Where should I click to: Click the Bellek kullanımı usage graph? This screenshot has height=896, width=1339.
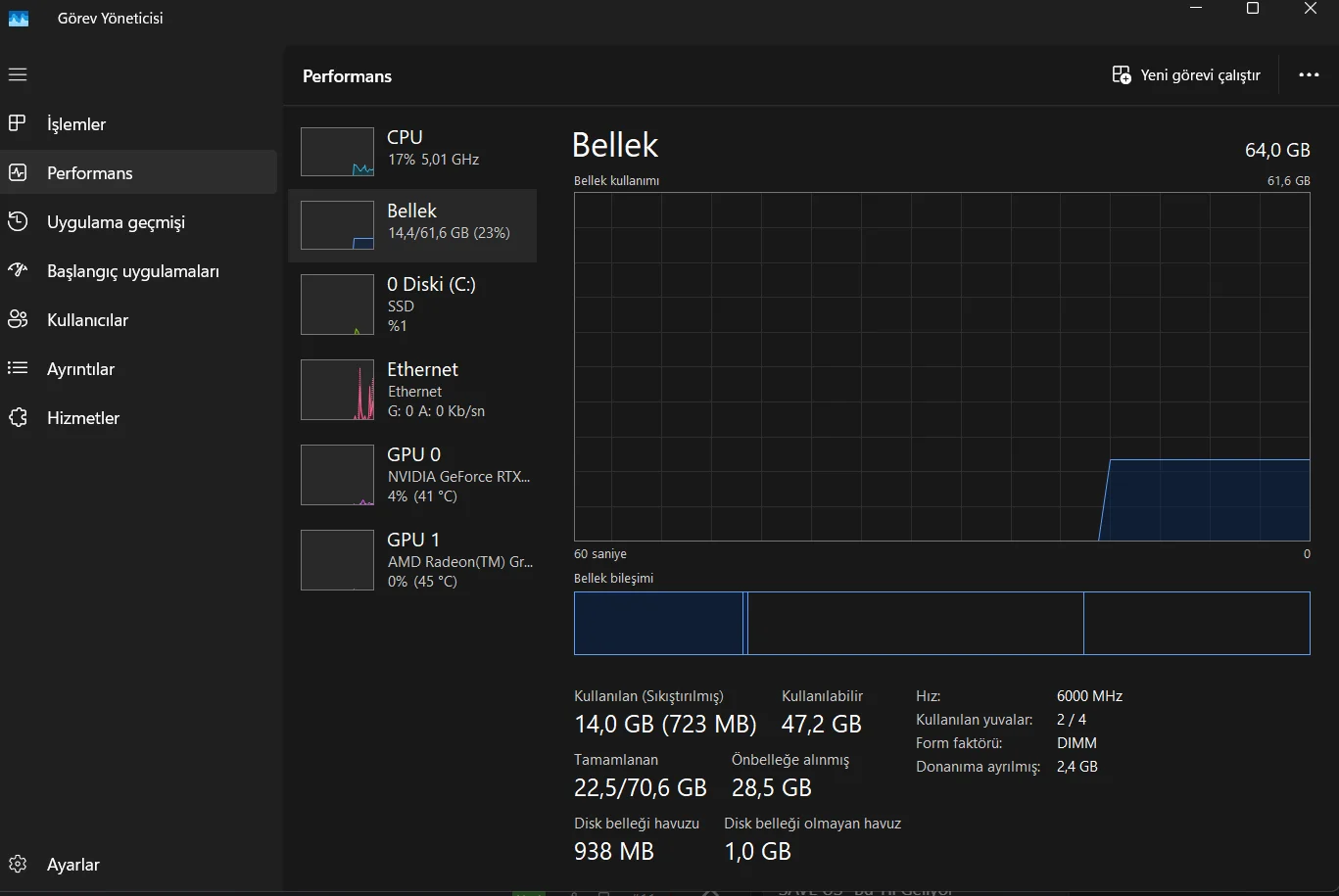pyautogui.click(x=941, y=366)
